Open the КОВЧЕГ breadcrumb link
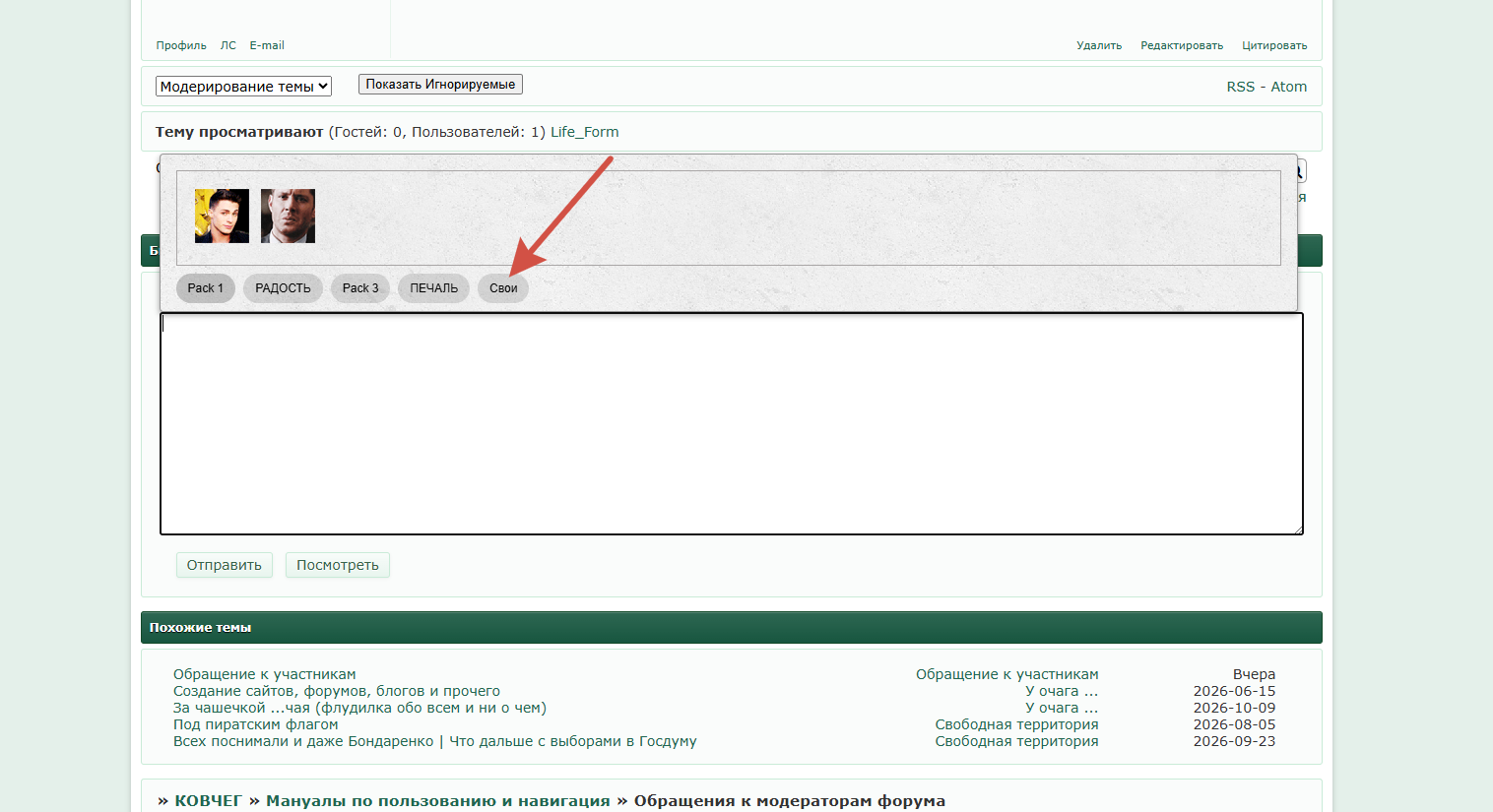Viewport: 1493px width, 812px height. (x=208, y=801)
